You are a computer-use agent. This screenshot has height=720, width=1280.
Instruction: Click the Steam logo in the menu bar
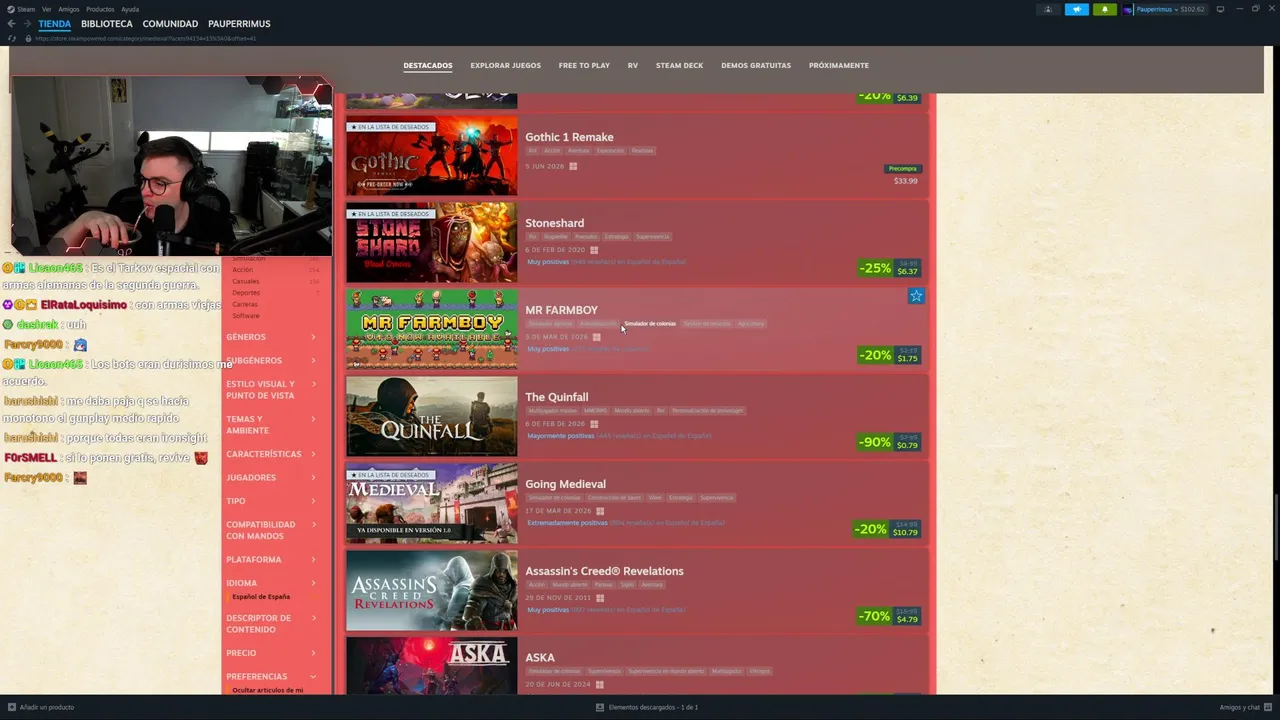click(12, 9)
